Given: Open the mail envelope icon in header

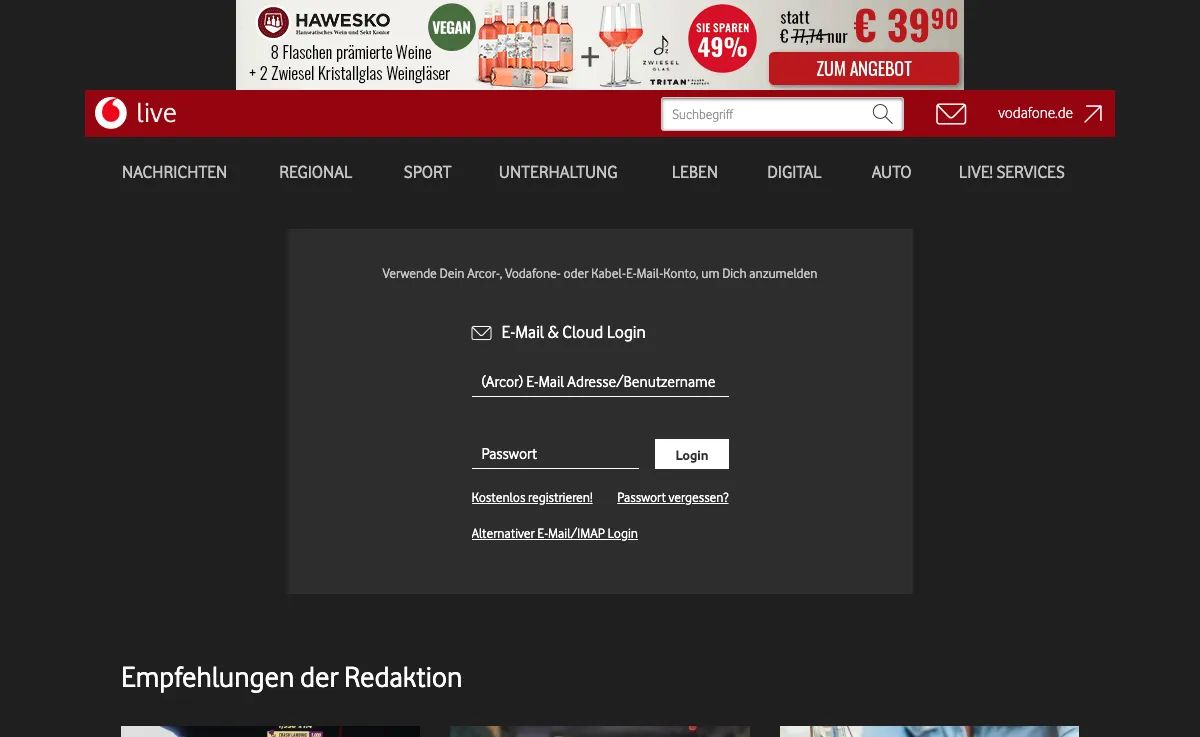Looking at the screenshot, I should click(x=951, y=114).
